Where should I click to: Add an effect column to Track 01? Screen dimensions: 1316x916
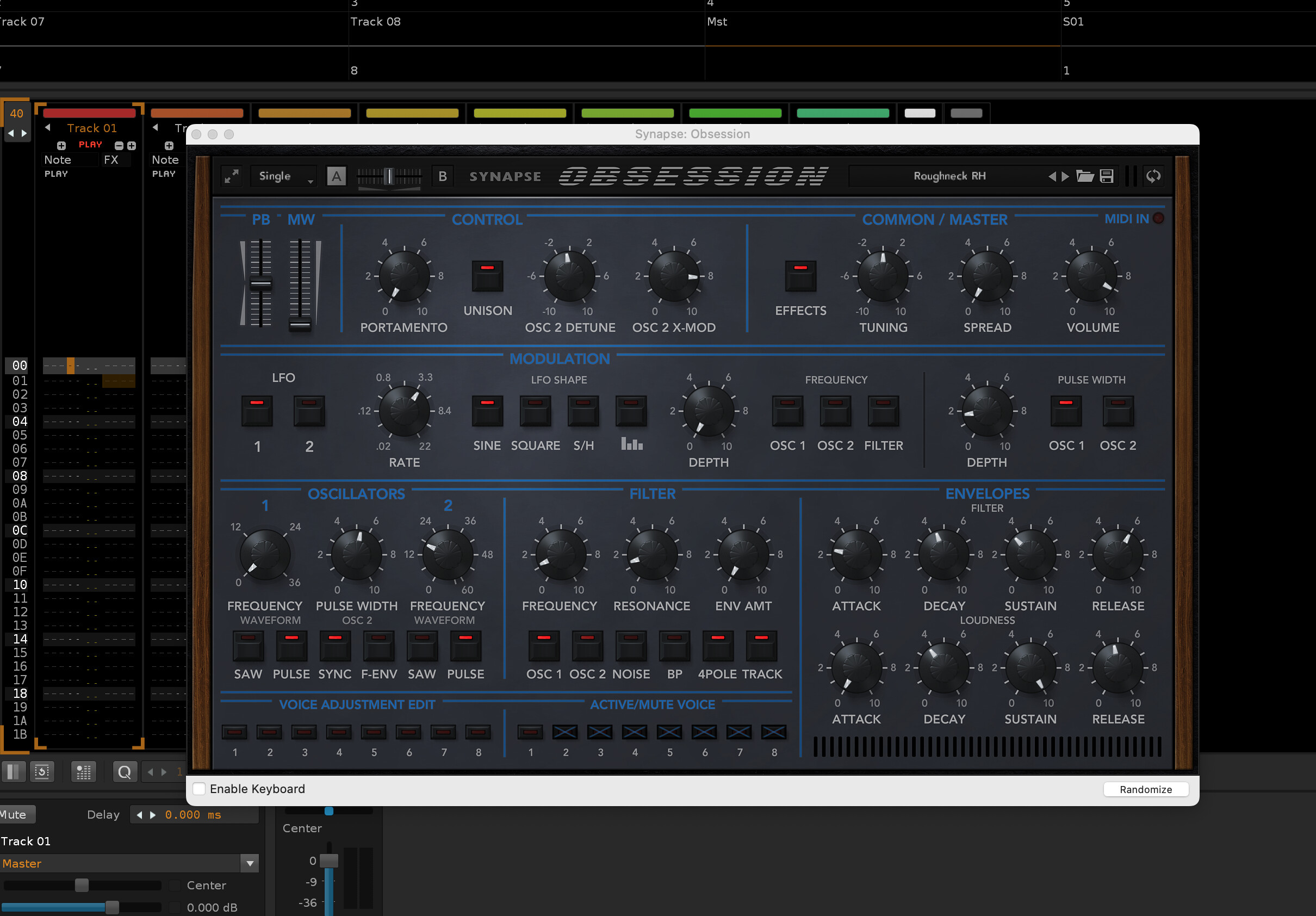131,146
